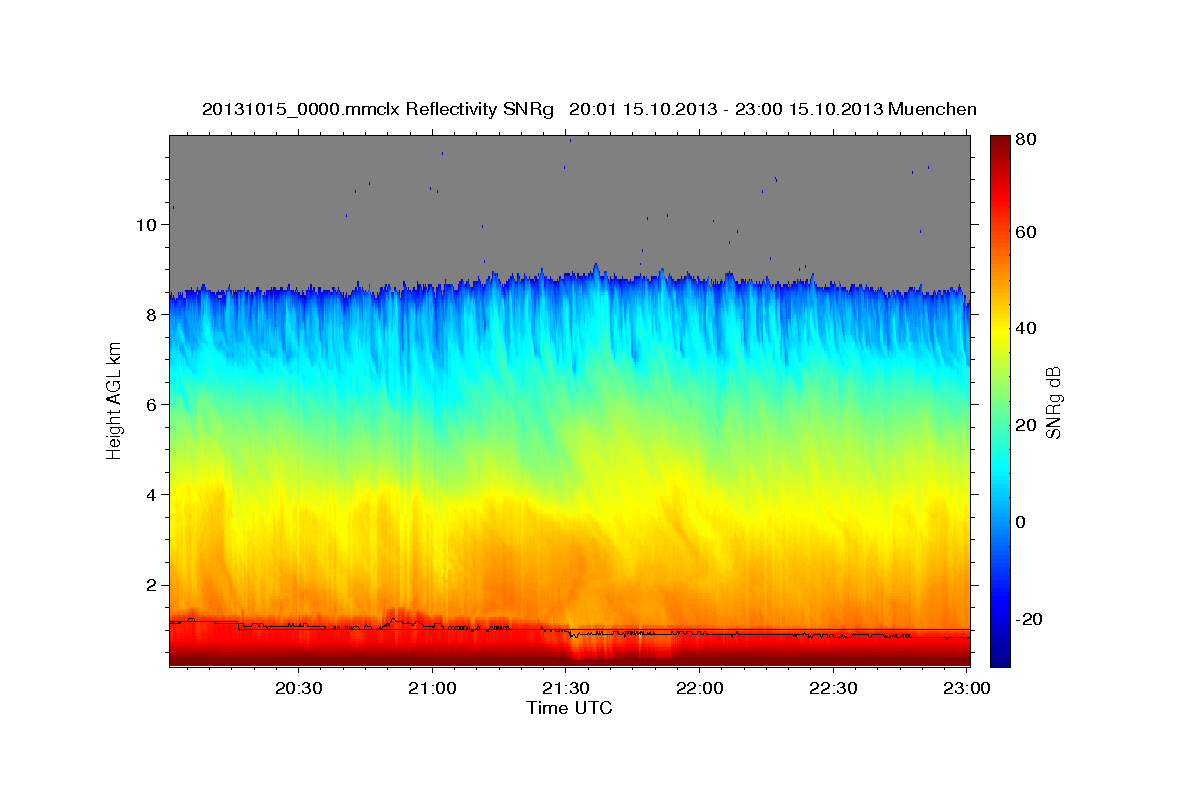
Task: Click the colorbar value 0
Action: (1021, 522)
